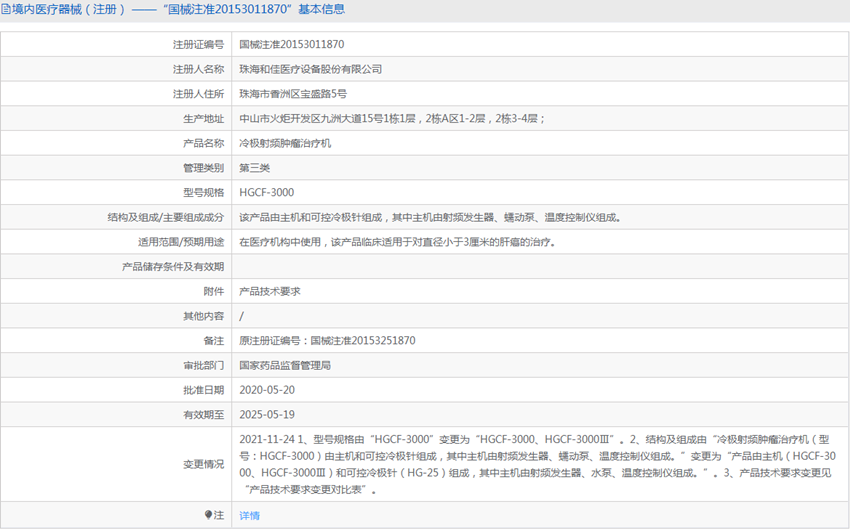Click the 其他内容 label
Viewport: 850px width, 530px height.
(x=203, y=316)
